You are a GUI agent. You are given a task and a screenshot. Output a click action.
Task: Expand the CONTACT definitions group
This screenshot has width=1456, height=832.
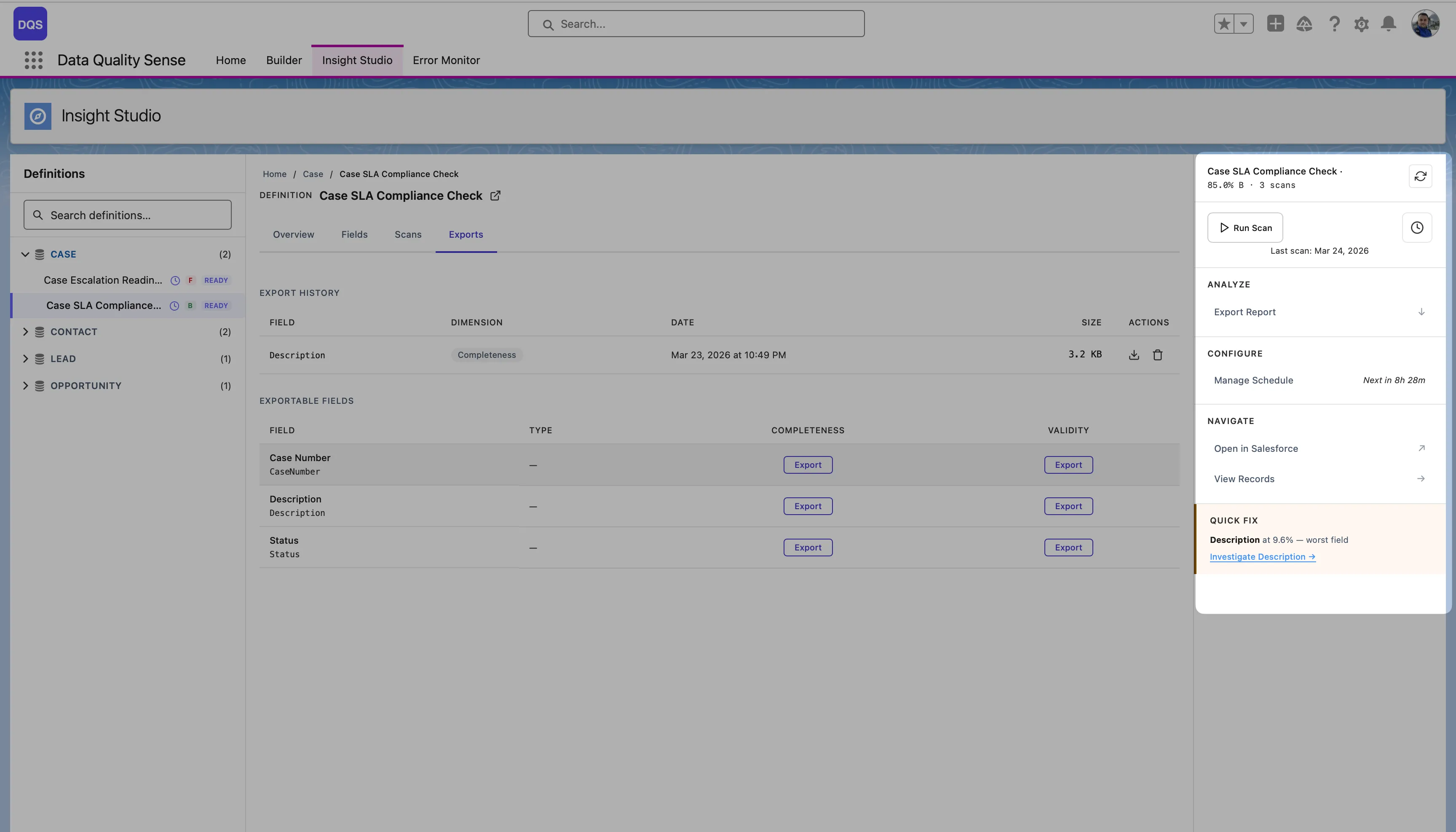pos(26,331)
